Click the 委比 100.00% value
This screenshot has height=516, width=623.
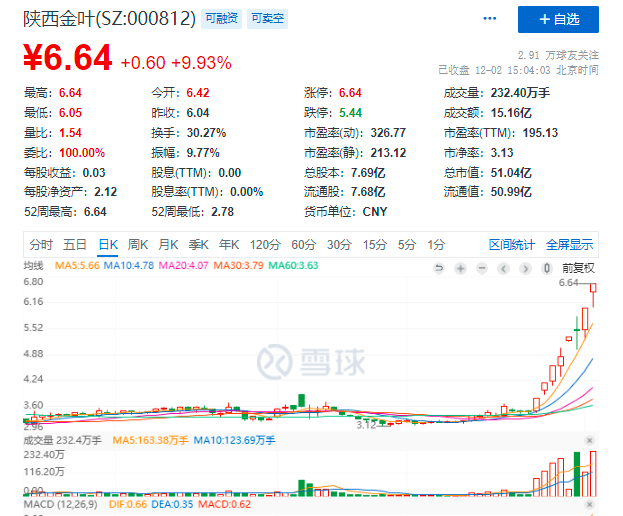82,153
